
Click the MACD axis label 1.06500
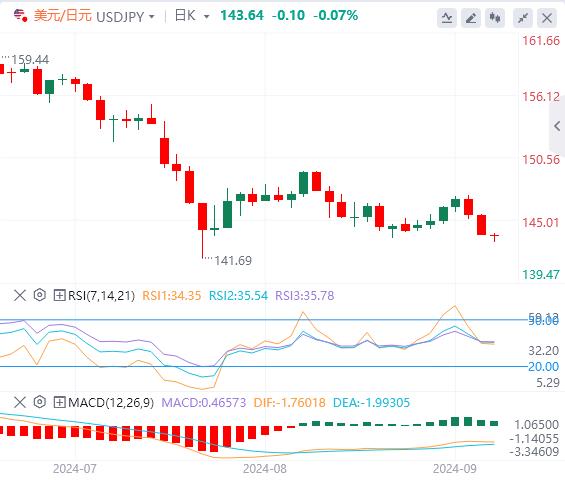click(537, 424)
